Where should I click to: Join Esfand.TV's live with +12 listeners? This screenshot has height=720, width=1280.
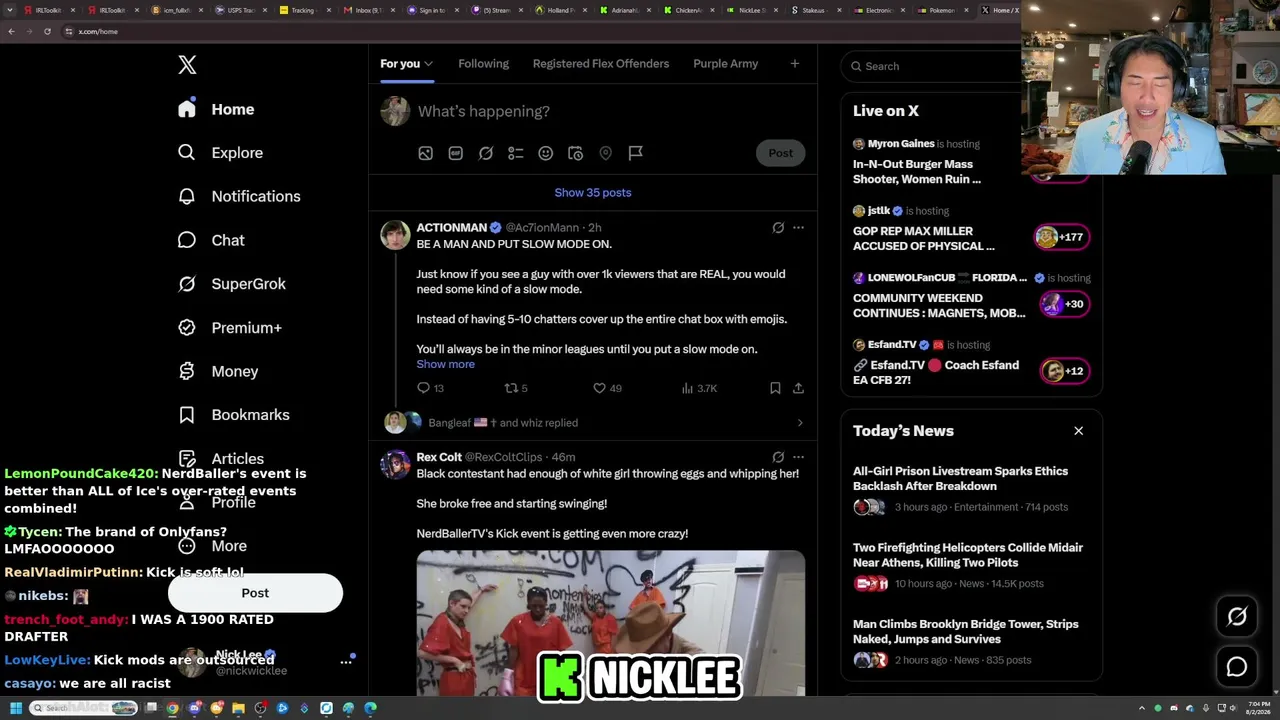click(x=1065, y=371)
